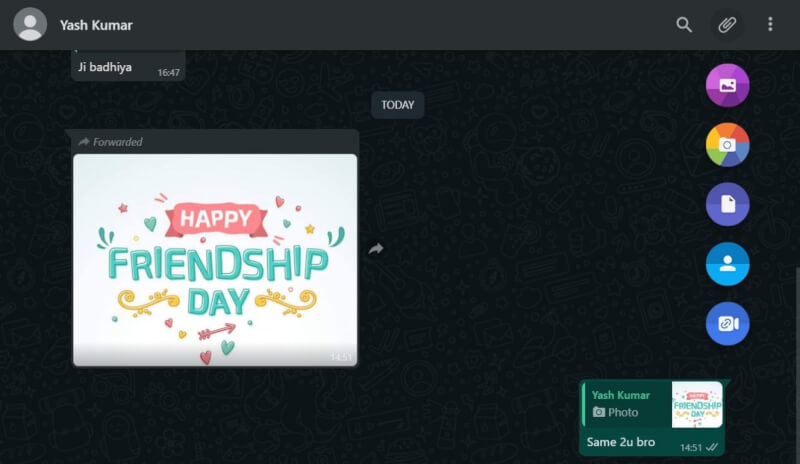Click the double-tick read receipt icon
800x464 pixels.
[712, 448]
